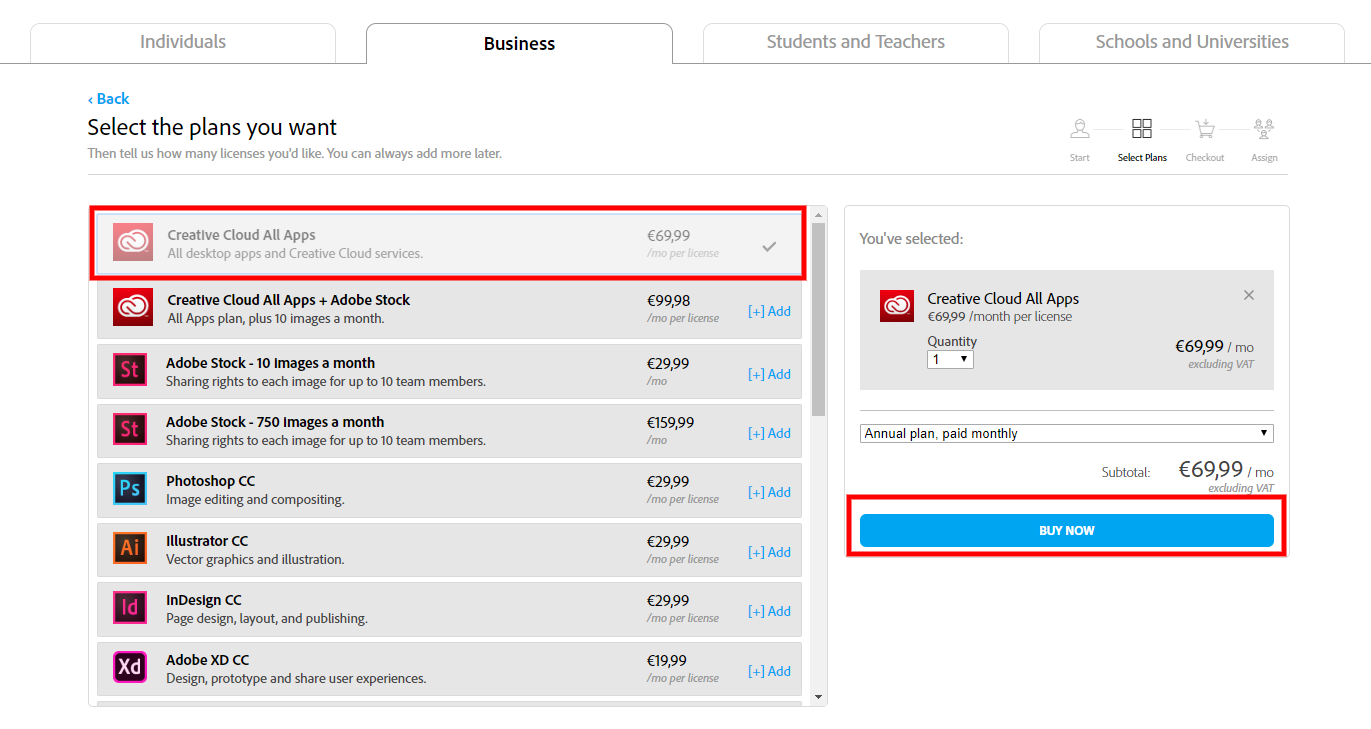Click the Photoshop CC app icon
Screen dimensions: 1371x729
pyautogui.click(x=130, y=489)
